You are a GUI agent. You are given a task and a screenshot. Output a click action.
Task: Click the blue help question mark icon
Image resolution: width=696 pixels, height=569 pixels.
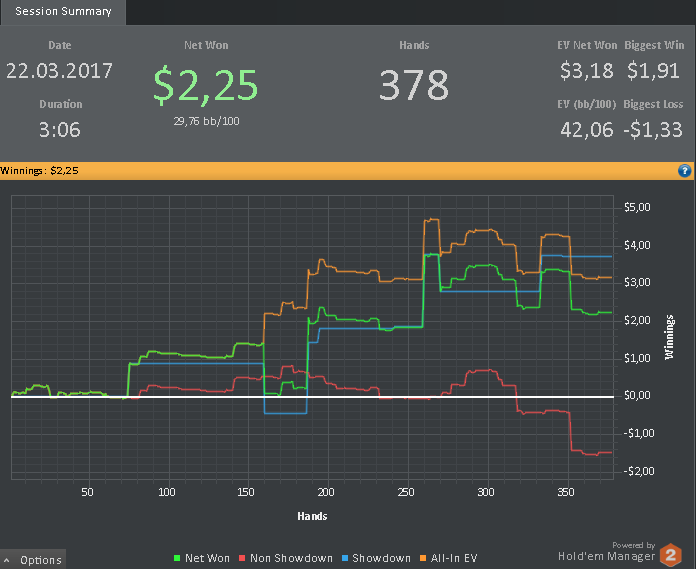pos(684,171)
